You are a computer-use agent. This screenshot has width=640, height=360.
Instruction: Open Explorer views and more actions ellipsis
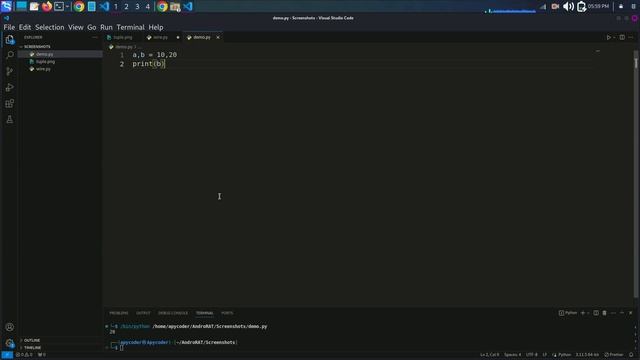click(95, 37)
